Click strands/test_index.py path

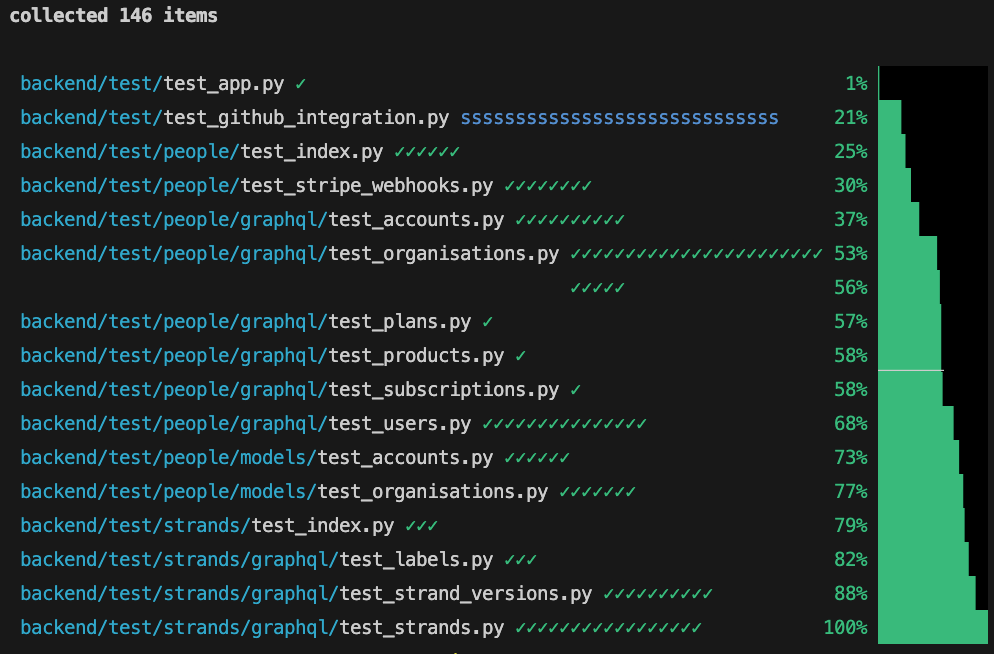tap(207, 526)
